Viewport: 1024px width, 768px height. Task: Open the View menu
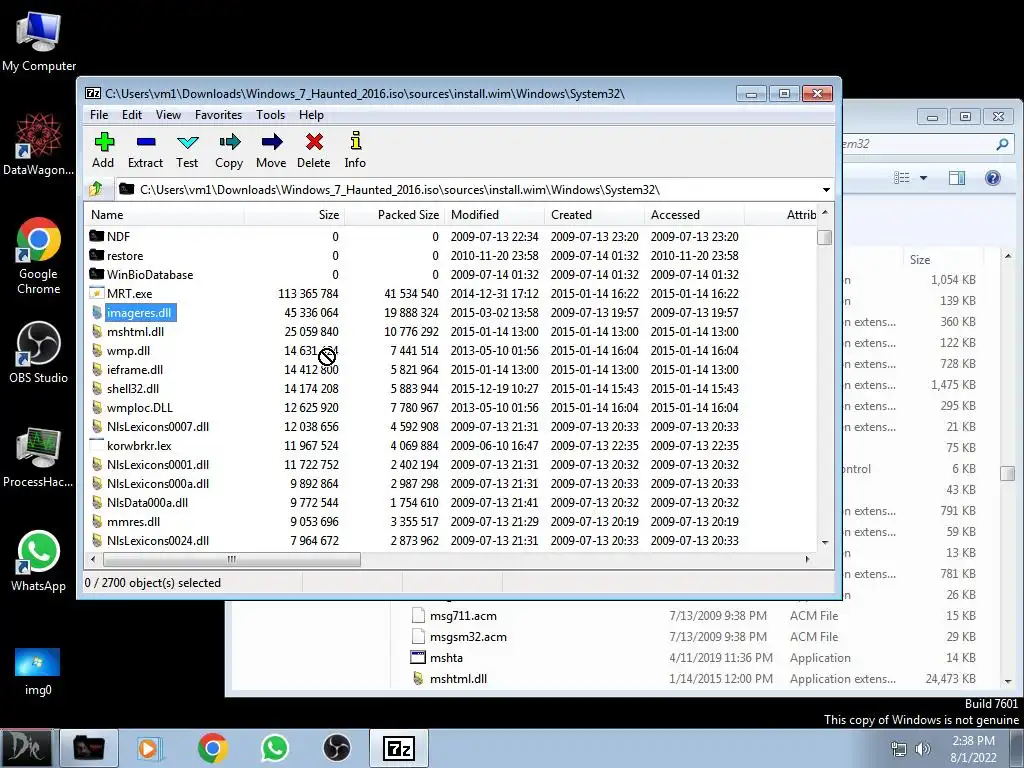(x=168, y=115)
